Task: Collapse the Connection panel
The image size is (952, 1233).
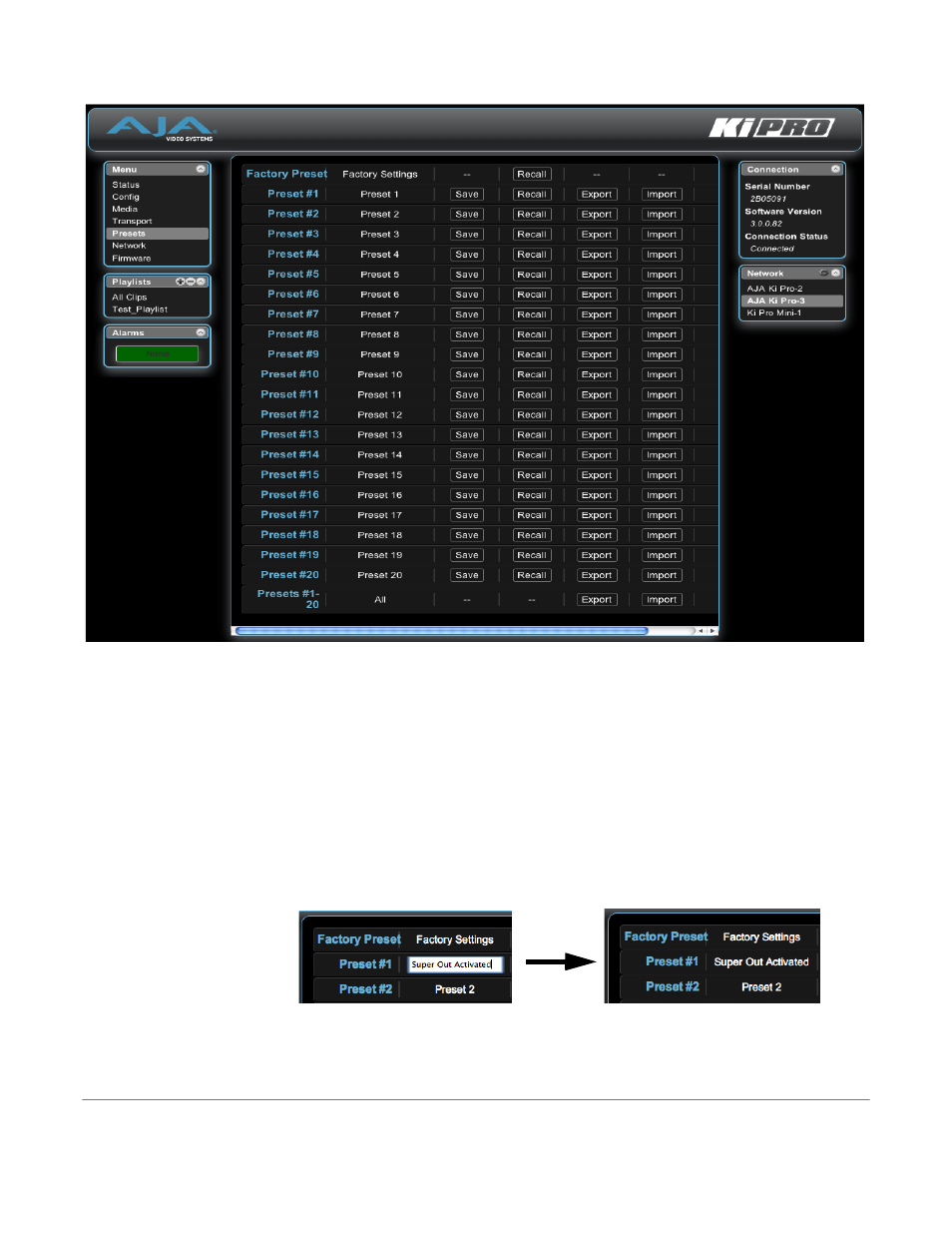Action: point(836,170)
